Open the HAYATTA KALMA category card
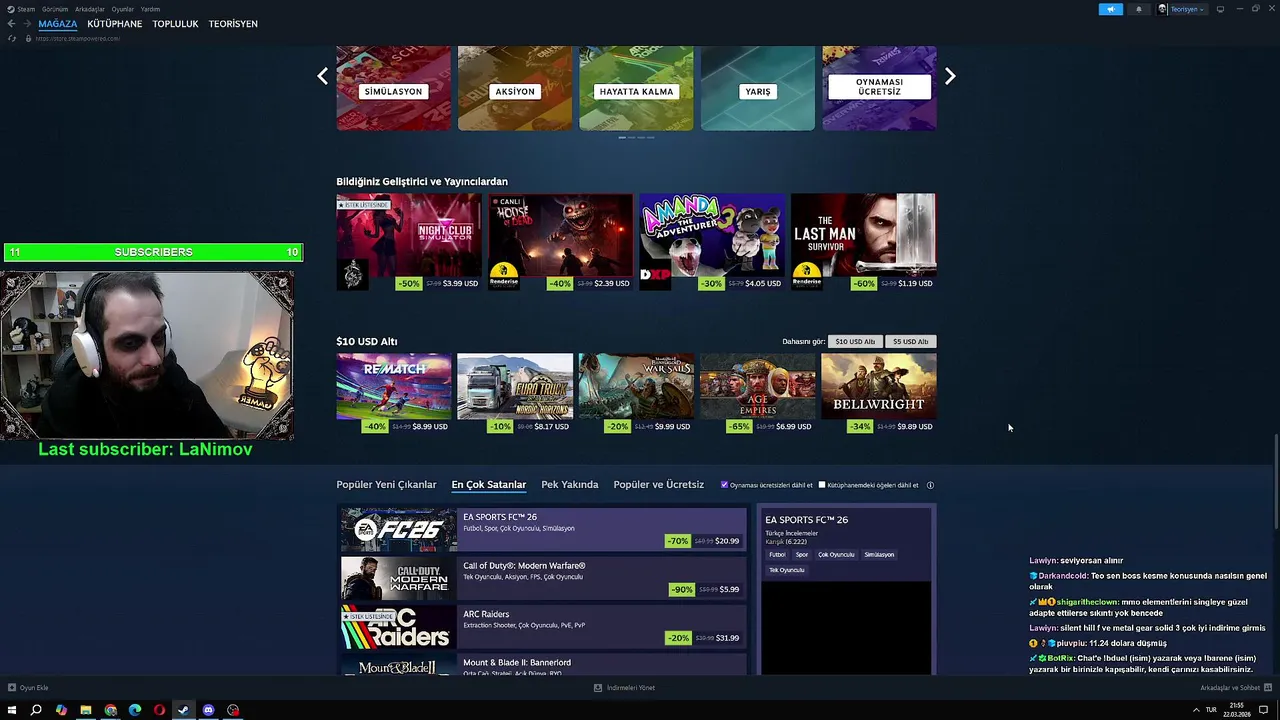The width and height of the screenshot is (1280, 720). 636,88
